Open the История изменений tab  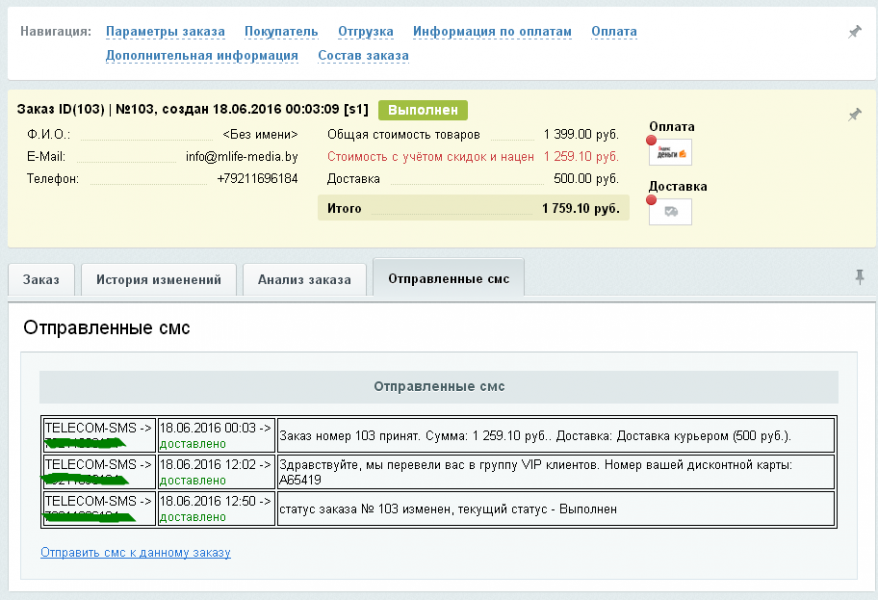[158, 280]
